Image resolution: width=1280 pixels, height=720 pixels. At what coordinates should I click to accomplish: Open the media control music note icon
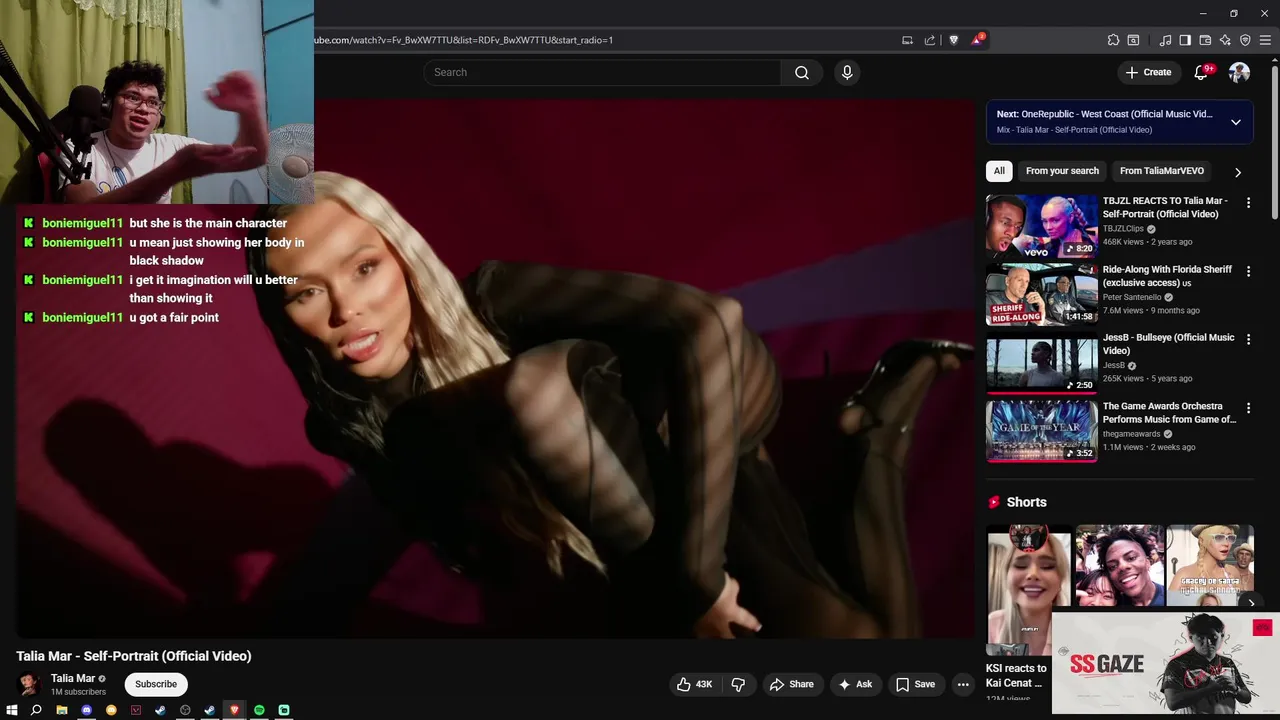click(1165, 40)
